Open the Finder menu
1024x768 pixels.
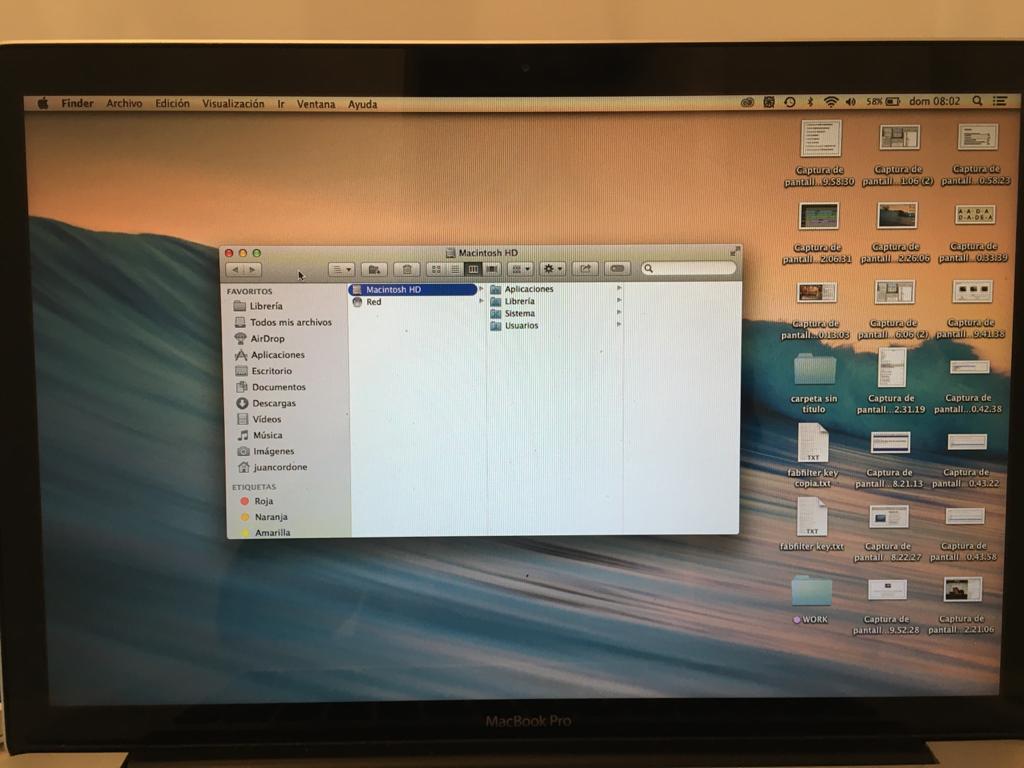tap(77, 103)
